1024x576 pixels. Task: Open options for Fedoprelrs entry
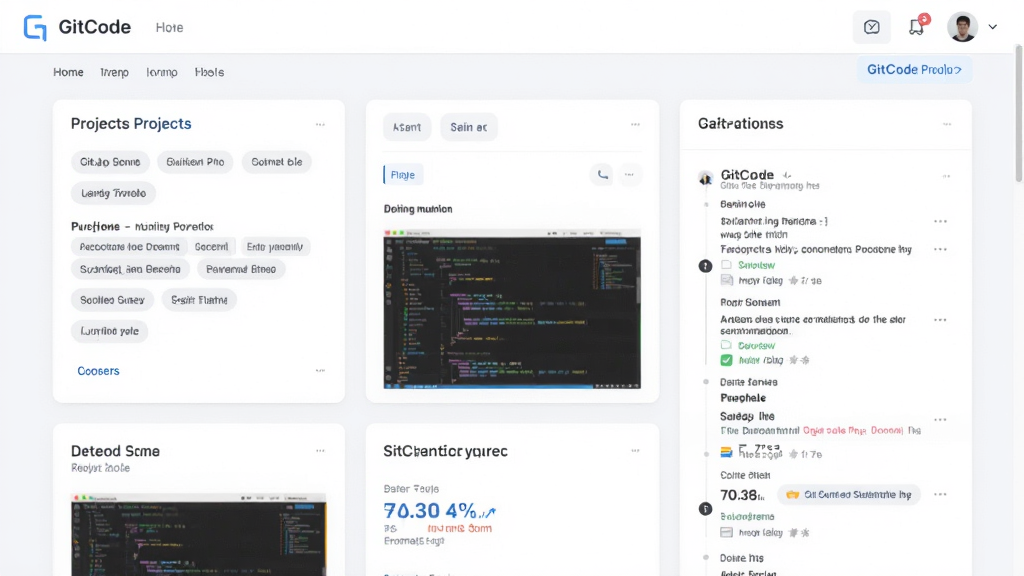(x=940, y=249)
